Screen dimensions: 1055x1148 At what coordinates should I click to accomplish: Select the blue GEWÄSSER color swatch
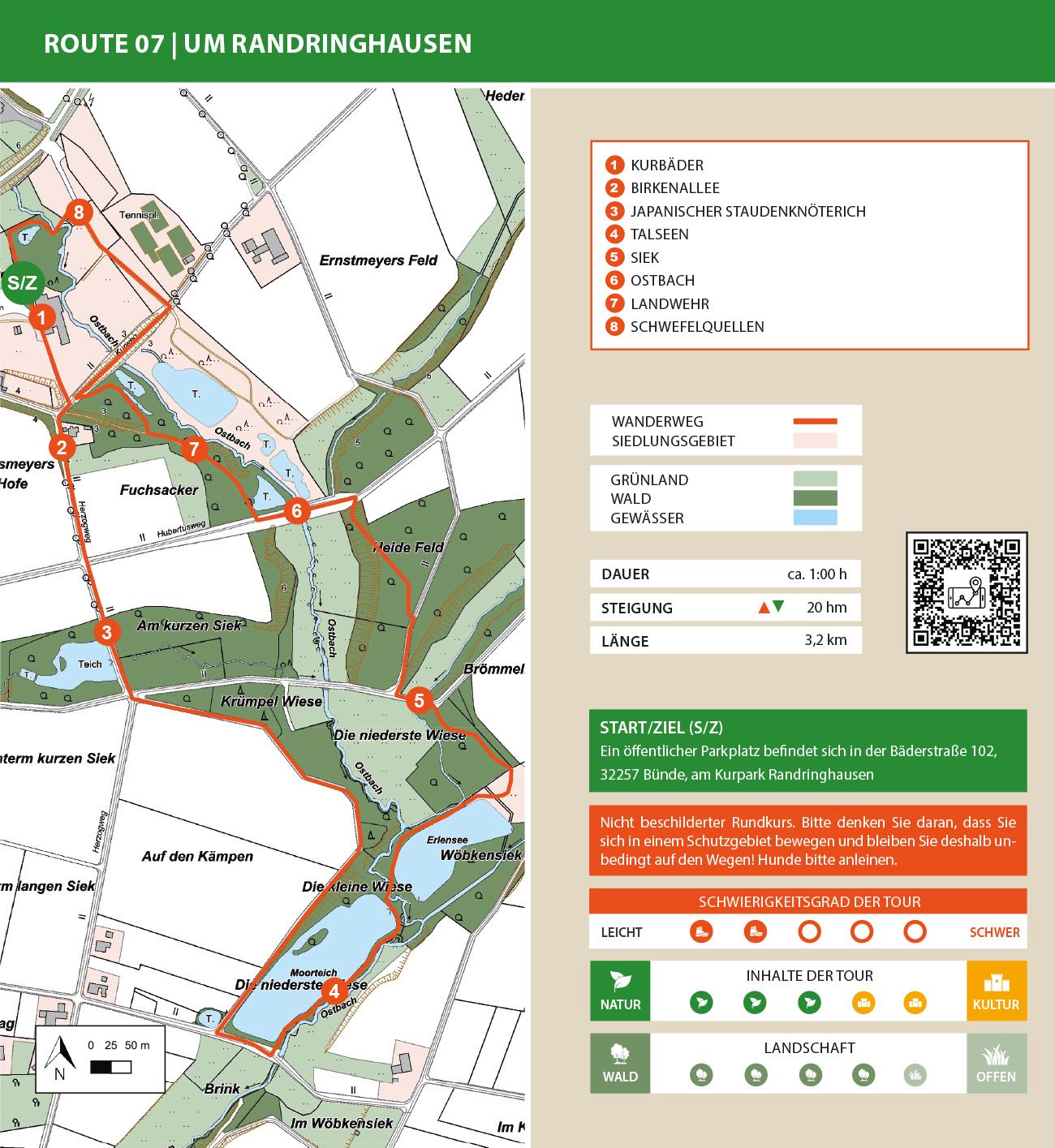click(x=815, y=518)
